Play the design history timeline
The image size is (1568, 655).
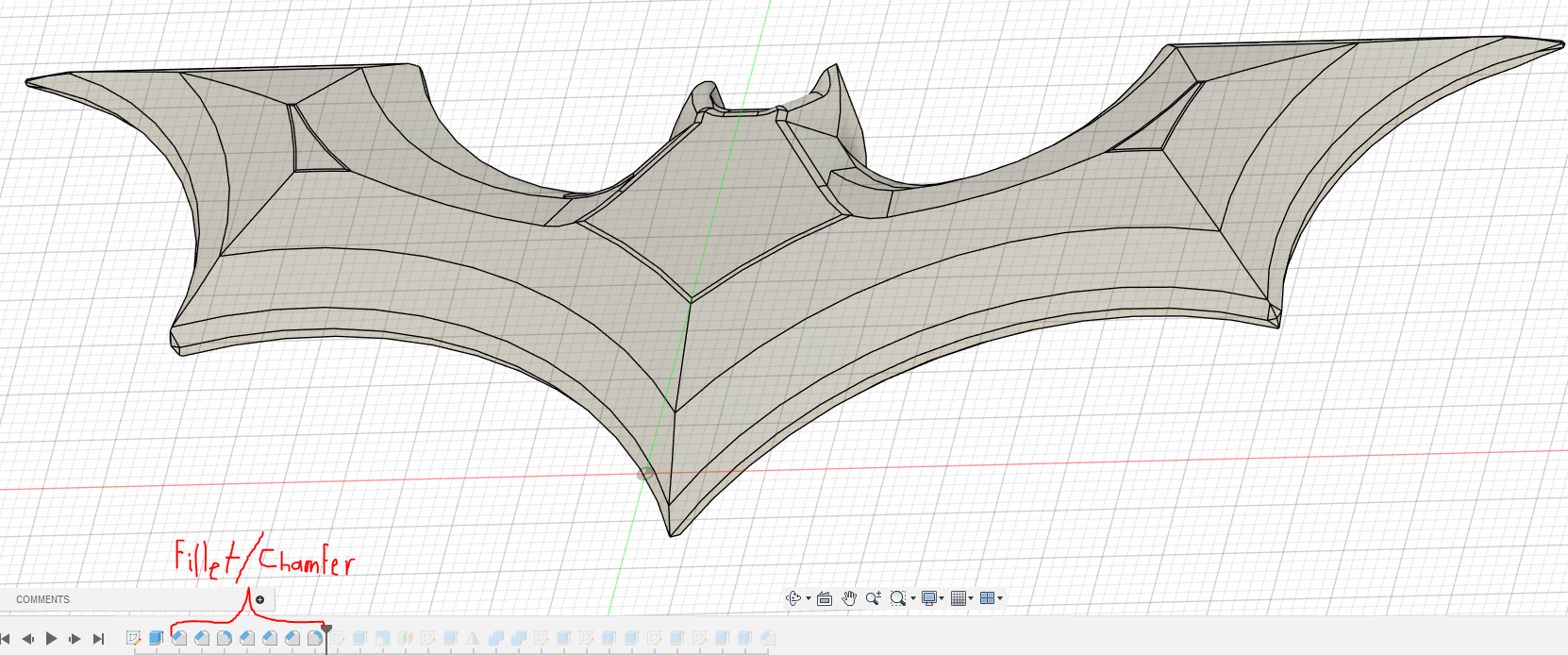click(52, 639)
